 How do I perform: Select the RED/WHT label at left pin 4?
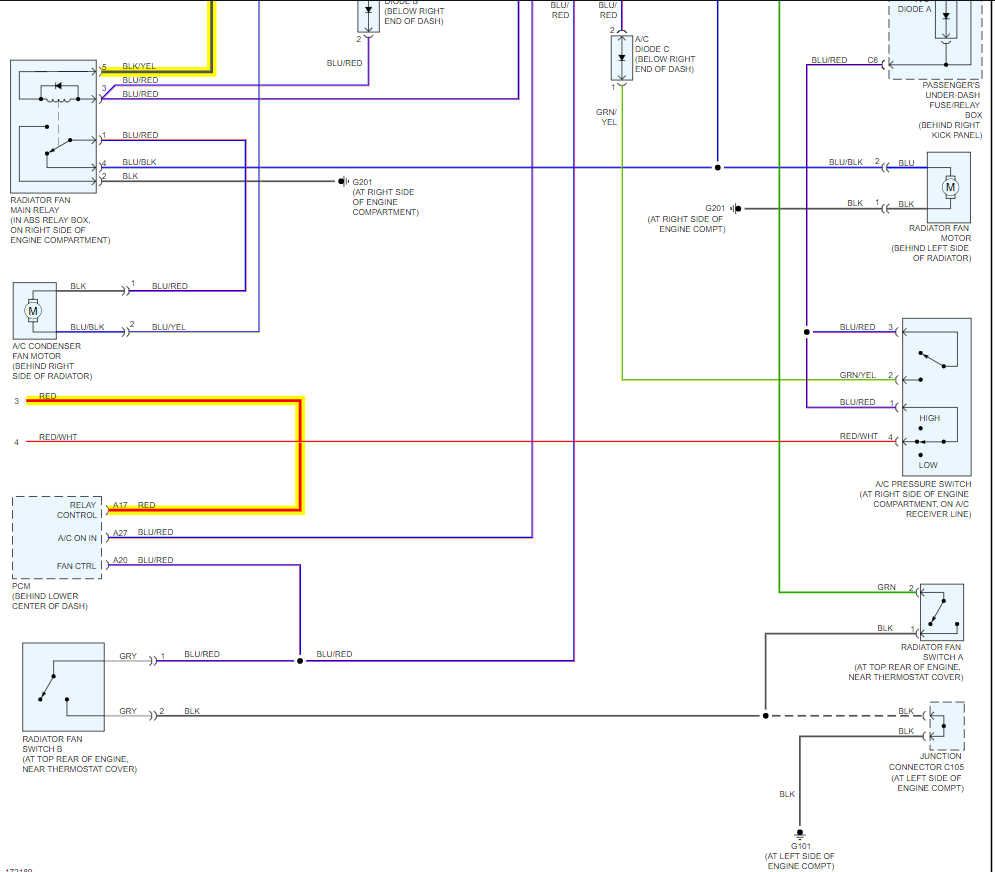pyautogui.click(x=58, y=437)
